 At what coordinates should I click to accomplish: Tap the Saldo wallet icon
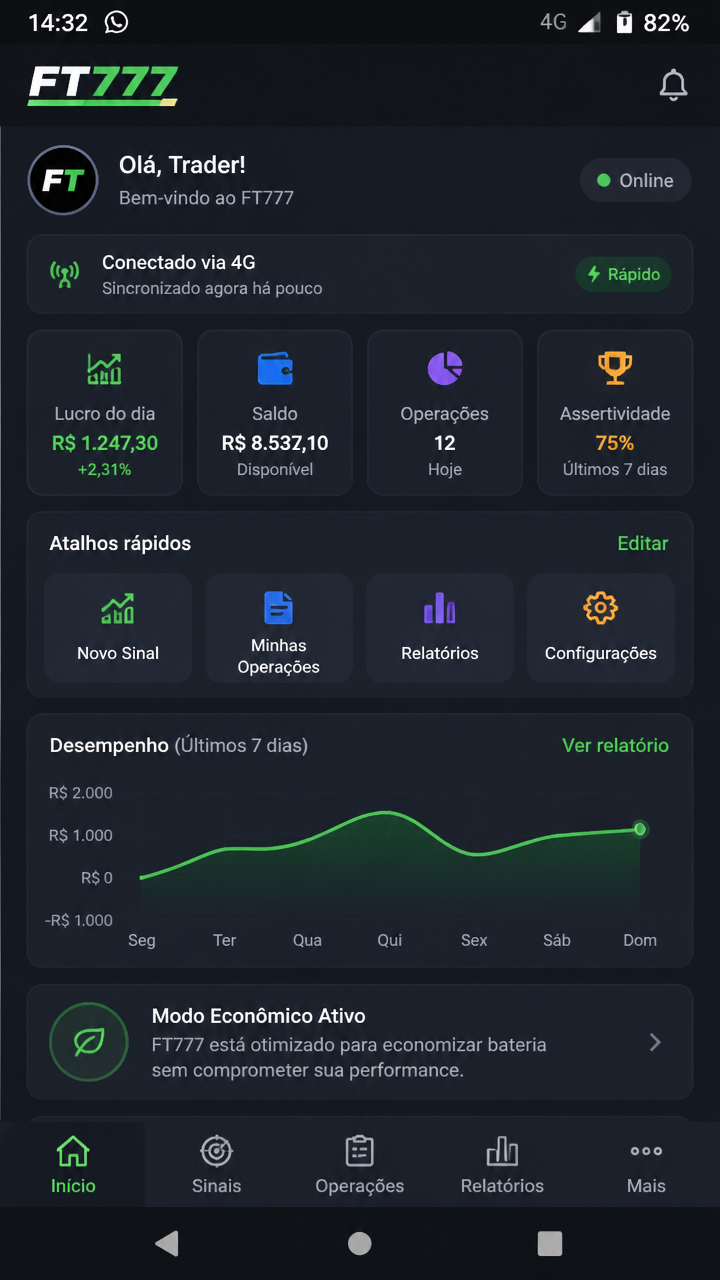click(275, 369)
